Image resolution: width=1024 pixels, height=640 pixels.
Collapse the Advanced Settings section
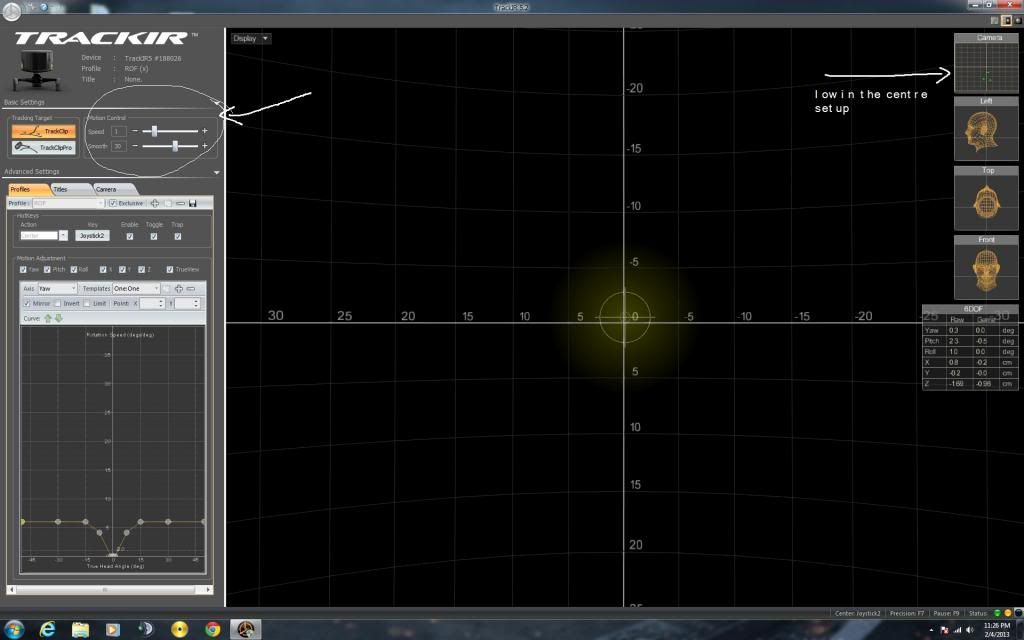216,172
